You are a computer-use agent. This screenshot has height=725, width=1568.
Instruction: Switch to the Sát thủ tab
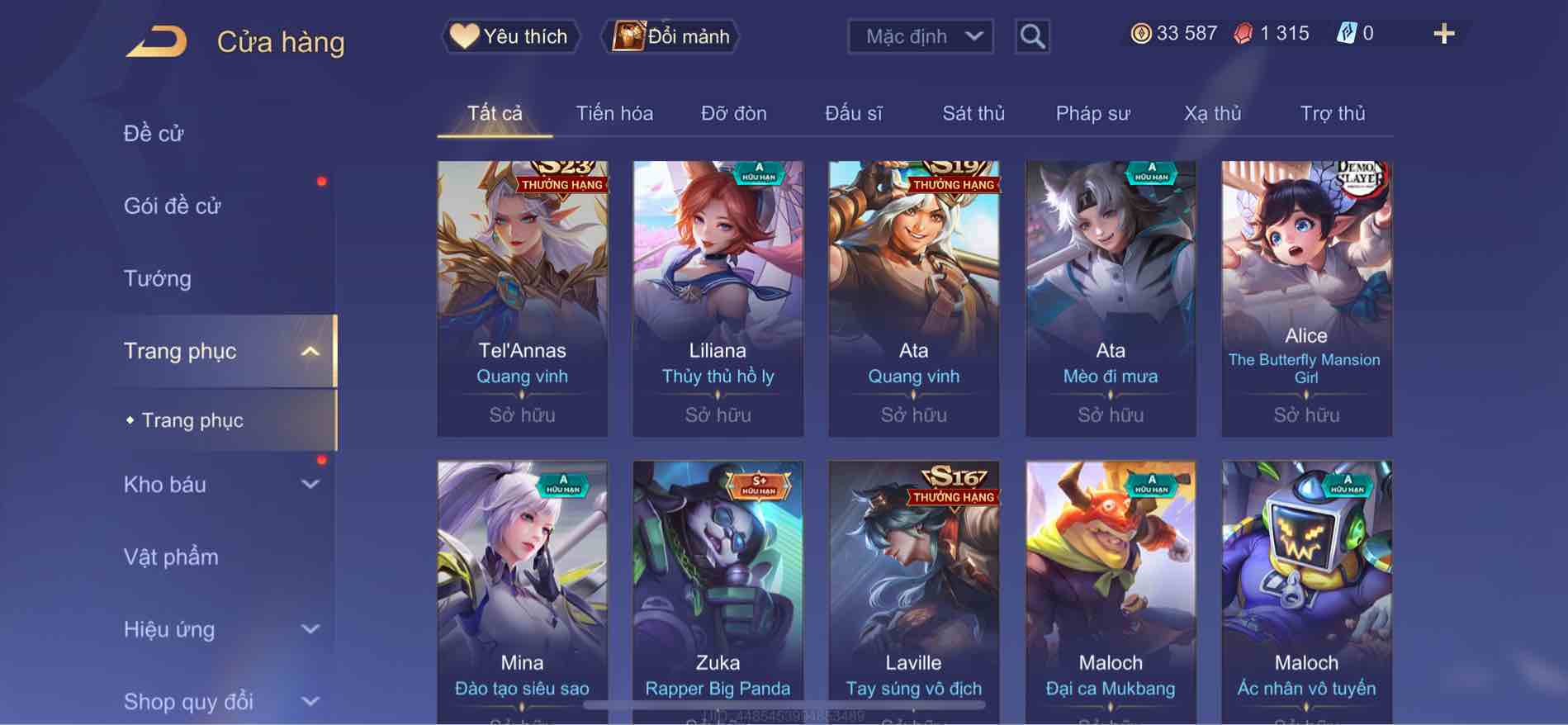tap(973, 113)
